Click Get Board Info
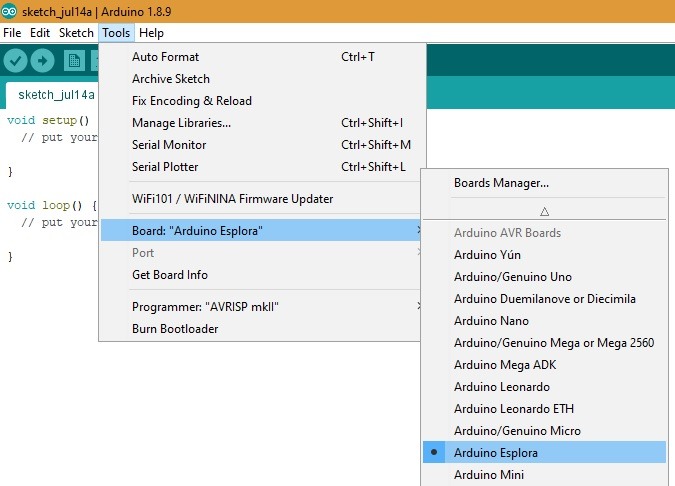The height and width of the screenshot is (486, 675). coord(260,275)
